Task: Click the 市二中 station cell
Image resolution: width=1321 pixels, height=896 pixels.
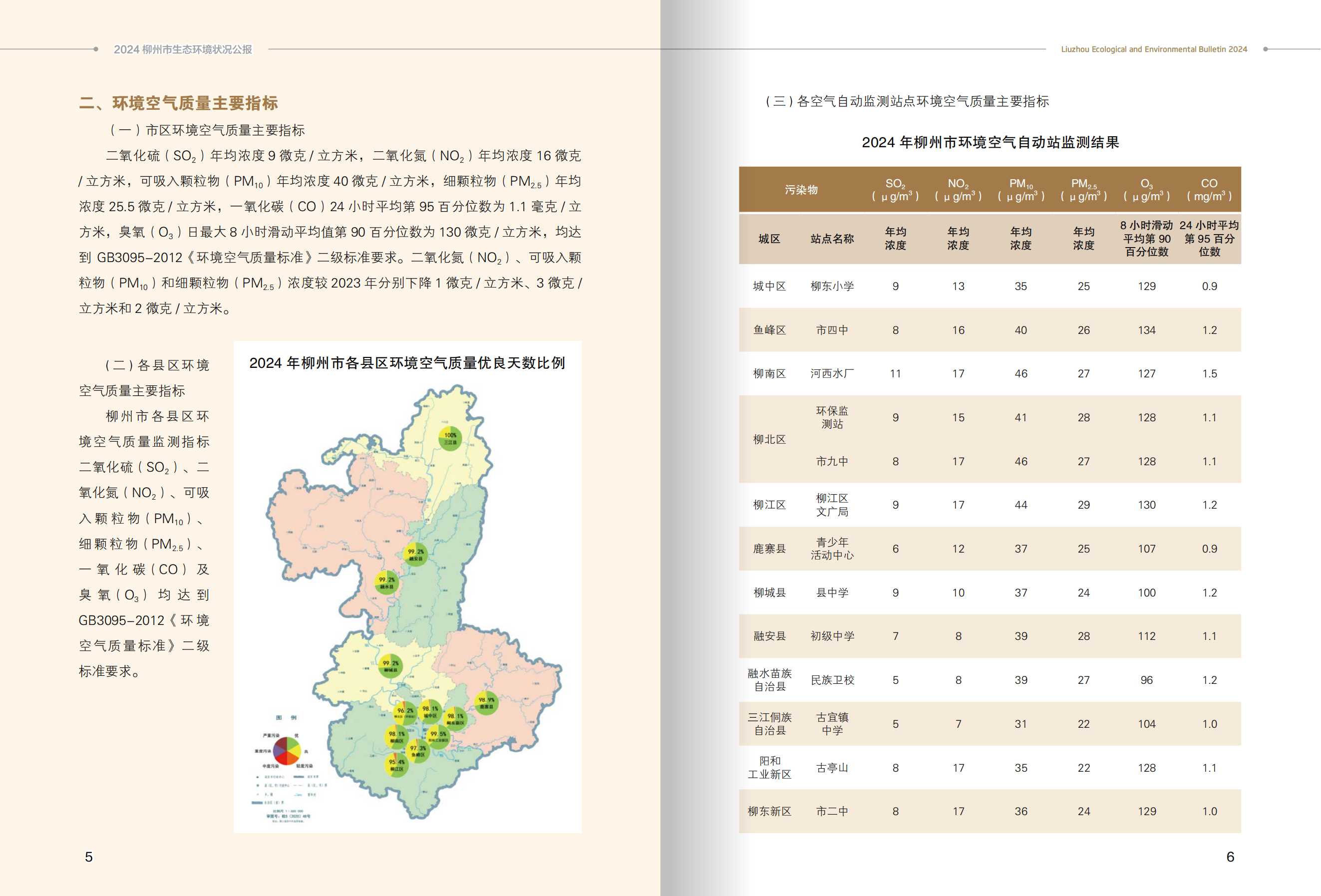Action: tap(832, 811)
